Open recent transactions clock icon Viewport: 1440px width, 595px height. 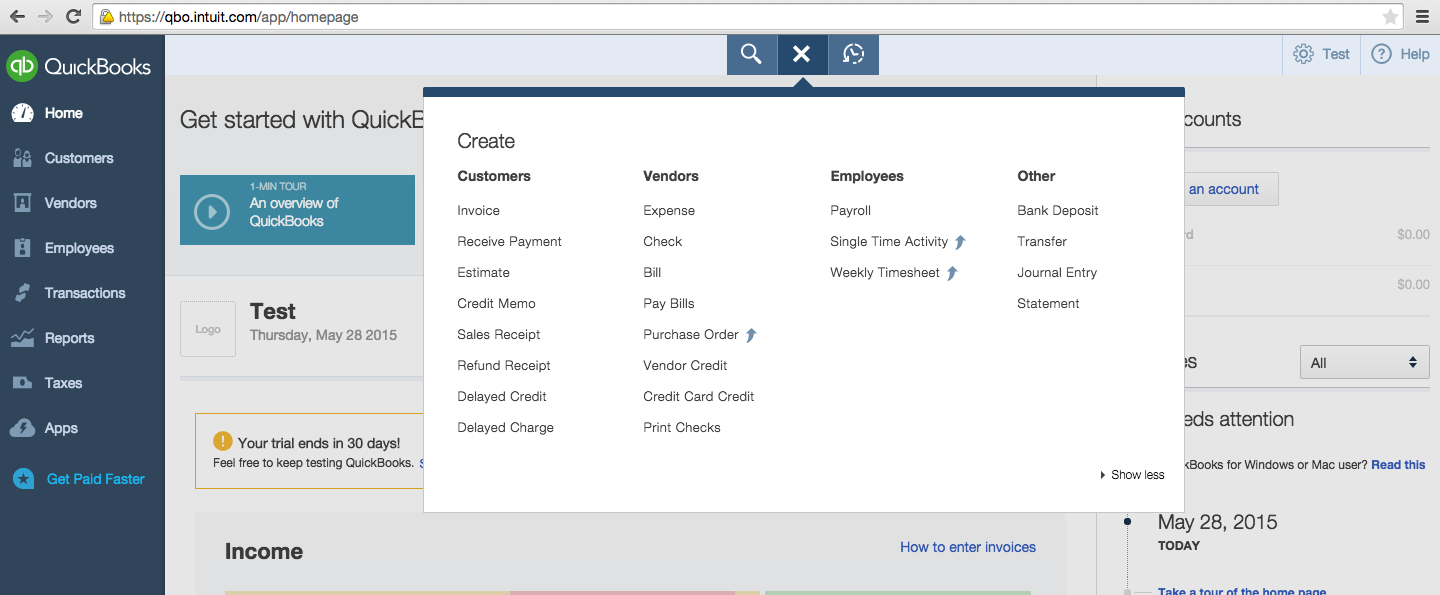click(x=853, y=54)
